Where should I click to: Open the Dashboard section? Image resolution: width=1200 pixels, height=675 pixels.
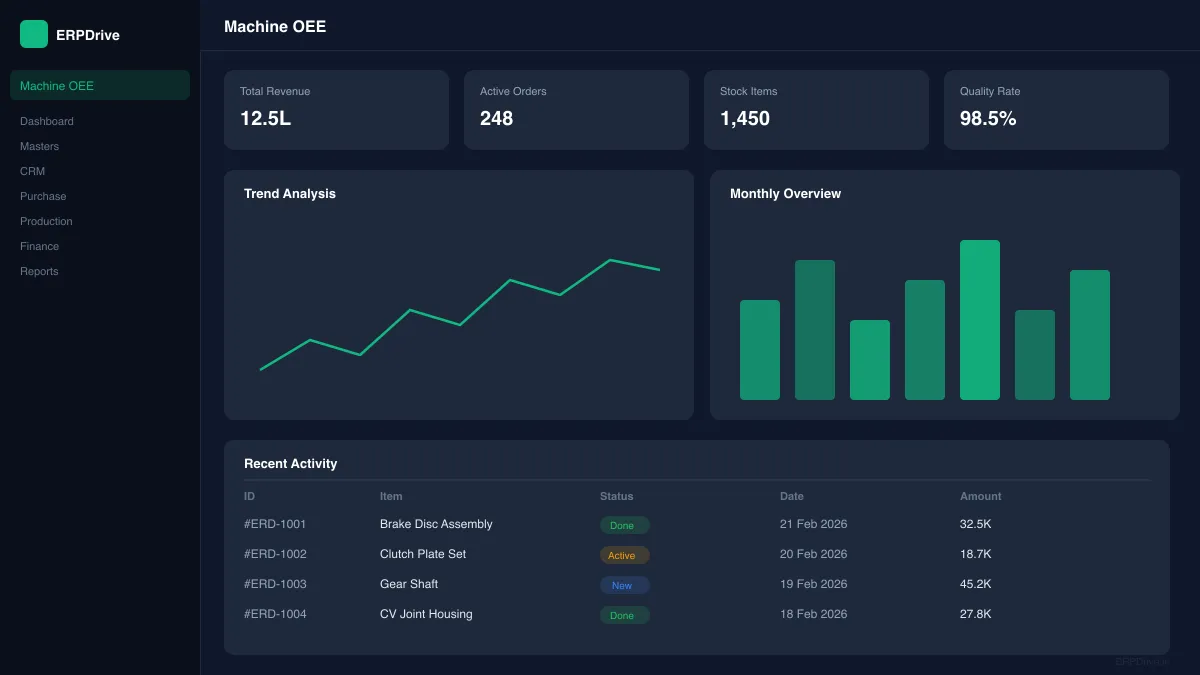(47, 121)
